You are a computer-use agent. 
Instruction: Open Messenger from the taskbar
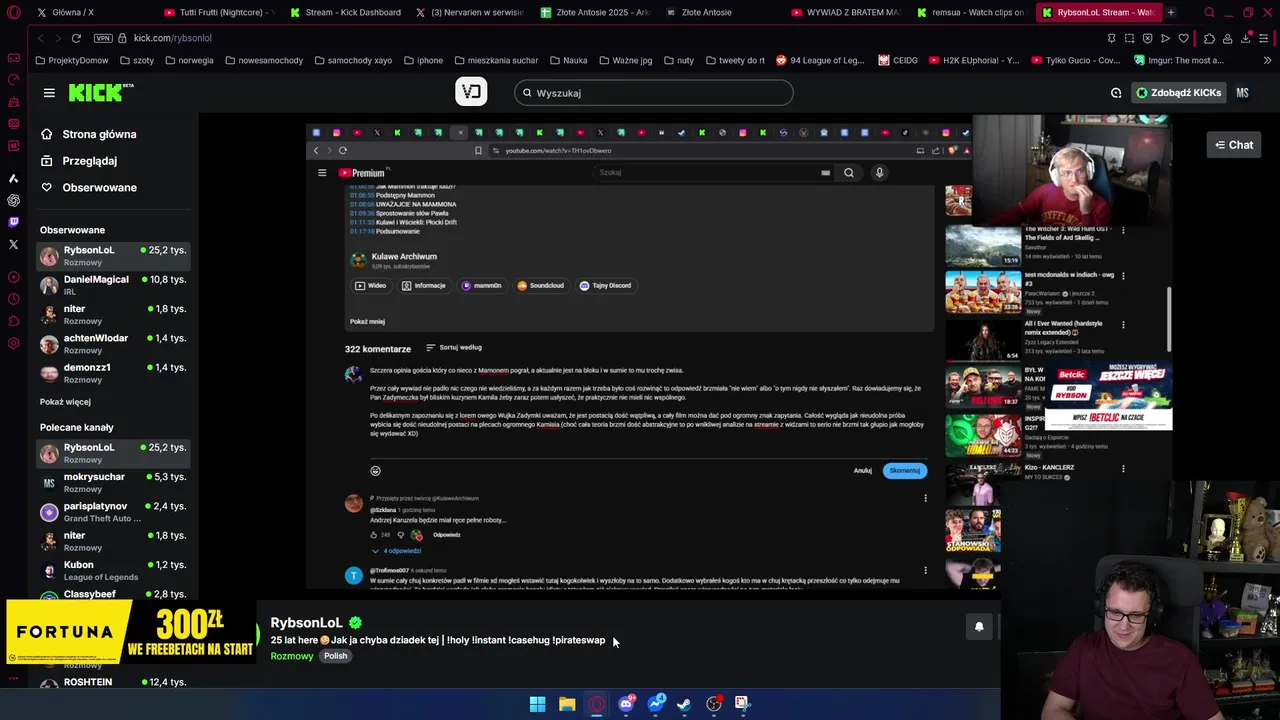coord(655,704)
